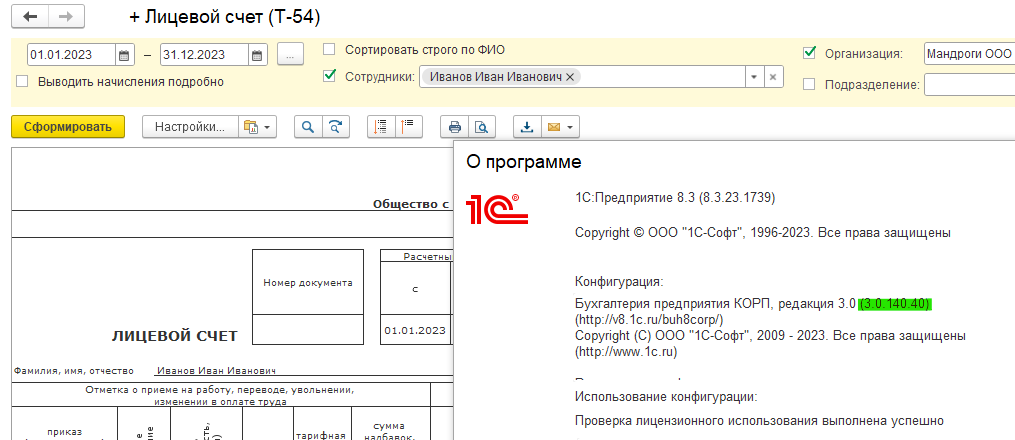Click the Find next icon
Screen dimensions: 1015x440
335,127
